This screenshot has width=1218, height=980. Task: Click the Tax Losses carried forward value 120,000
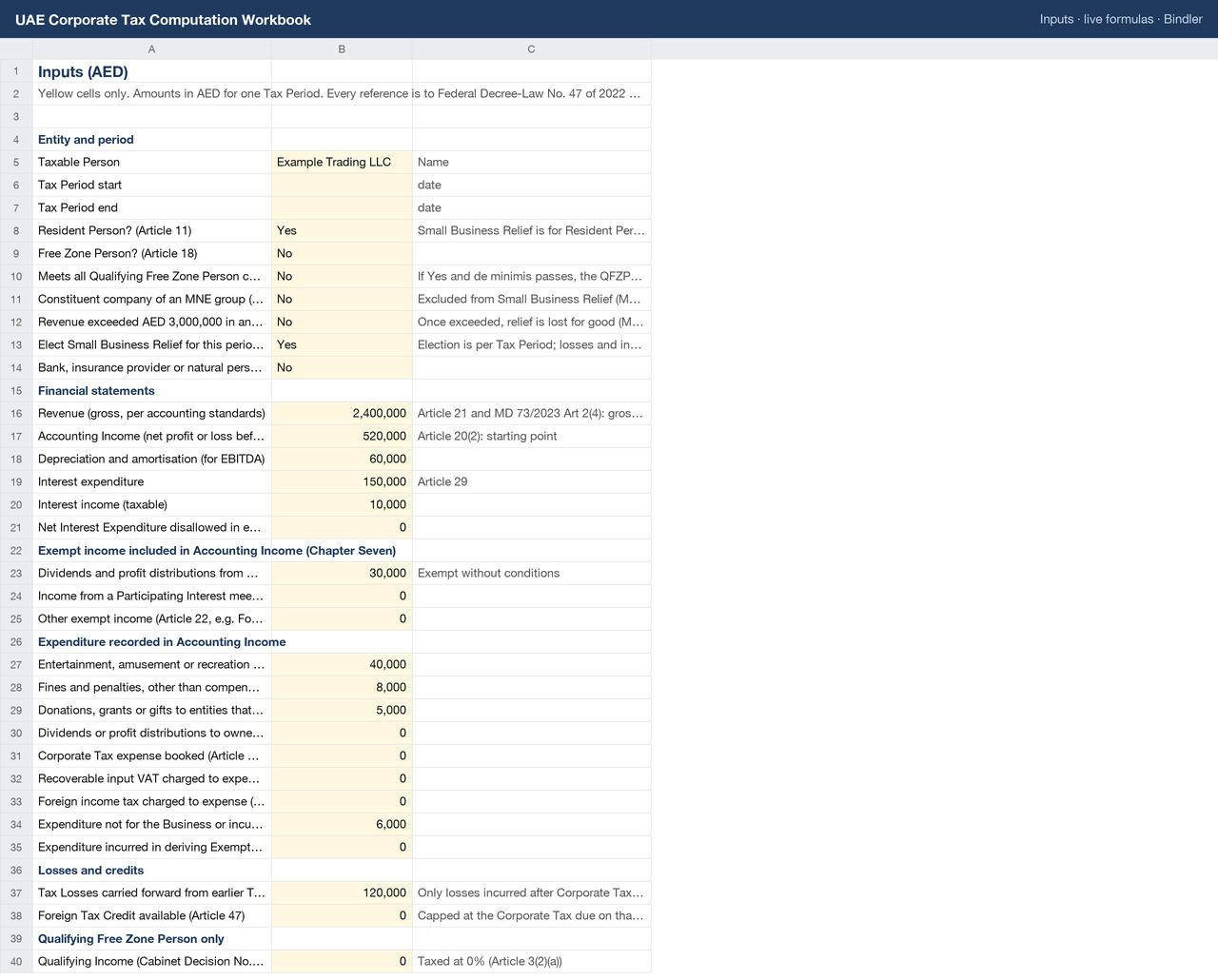point(342,892)
